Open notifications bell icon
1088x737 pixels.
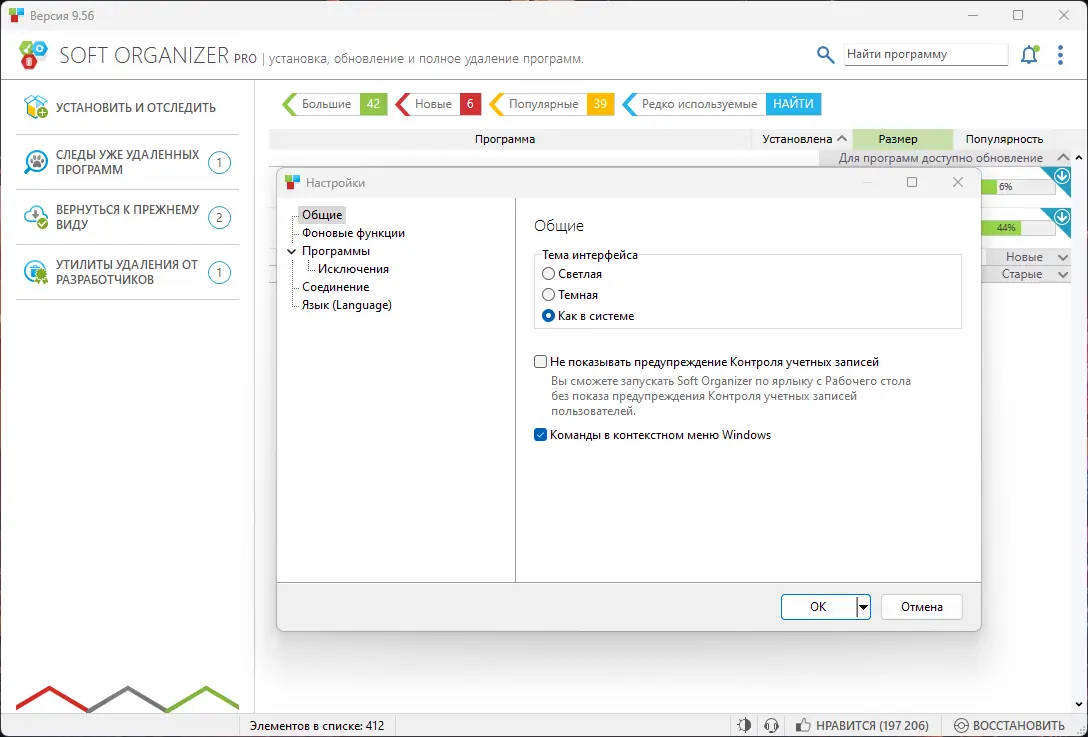(x=1030, y=55)
